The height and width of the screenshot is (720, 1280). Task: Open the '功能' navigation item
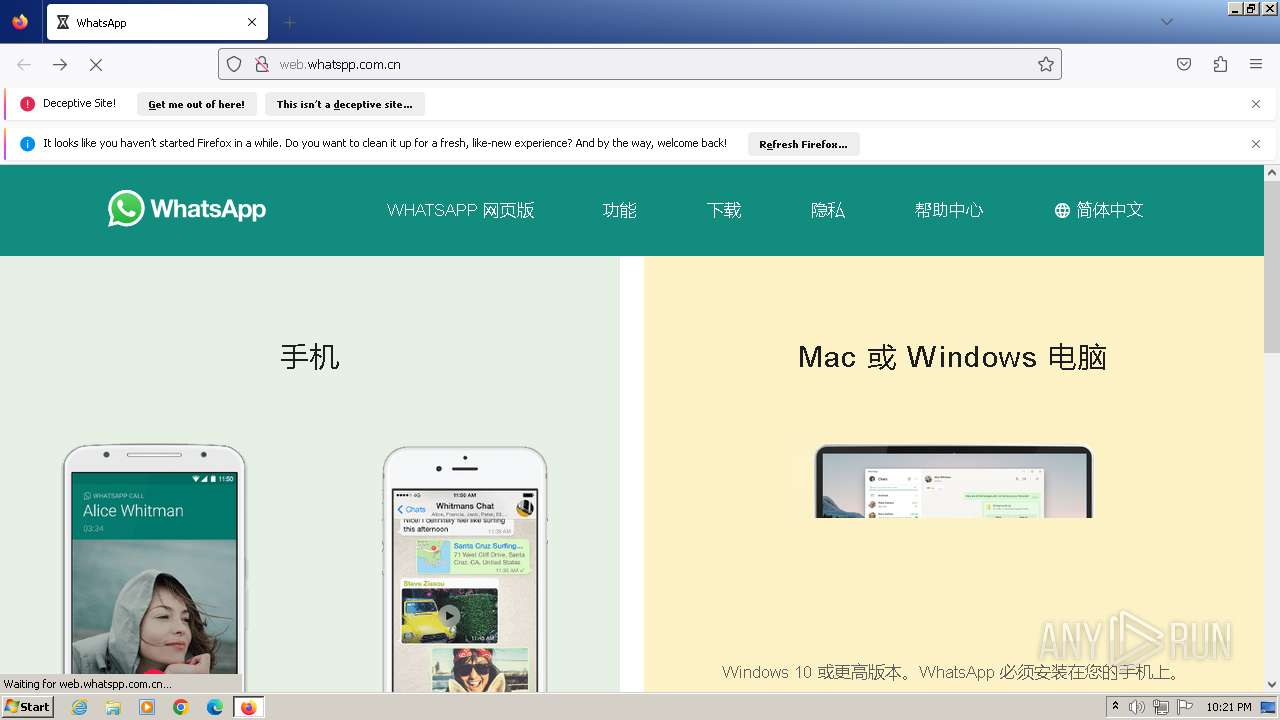(620, 210)
